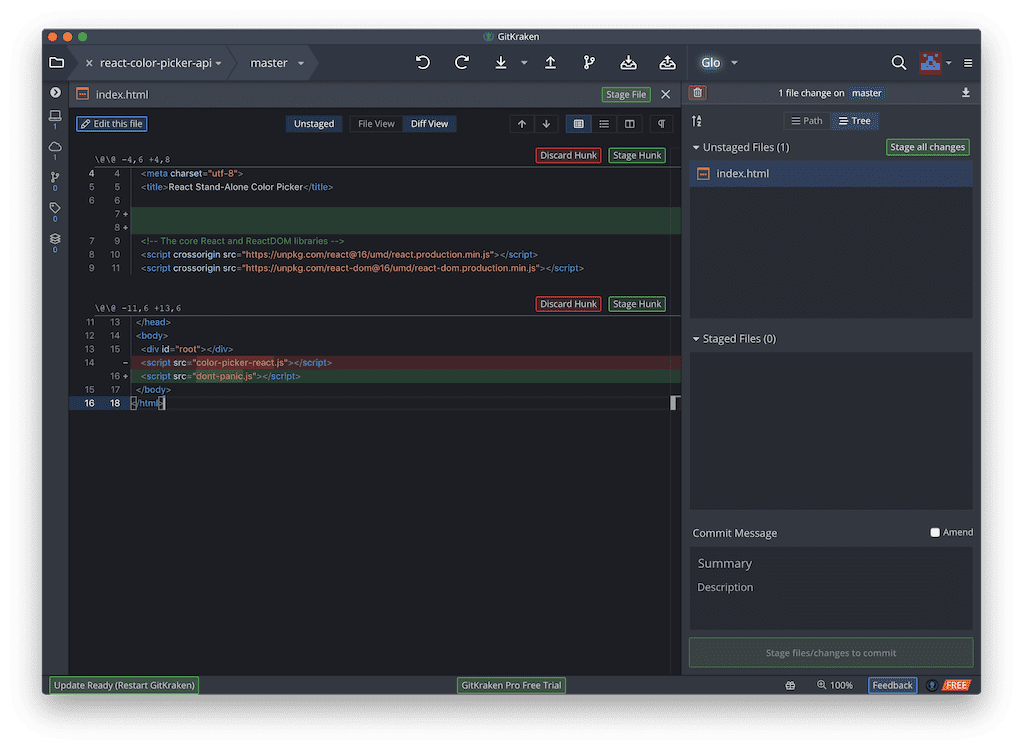Click the sort files icon
The image size is (1023, 750).
697,121
